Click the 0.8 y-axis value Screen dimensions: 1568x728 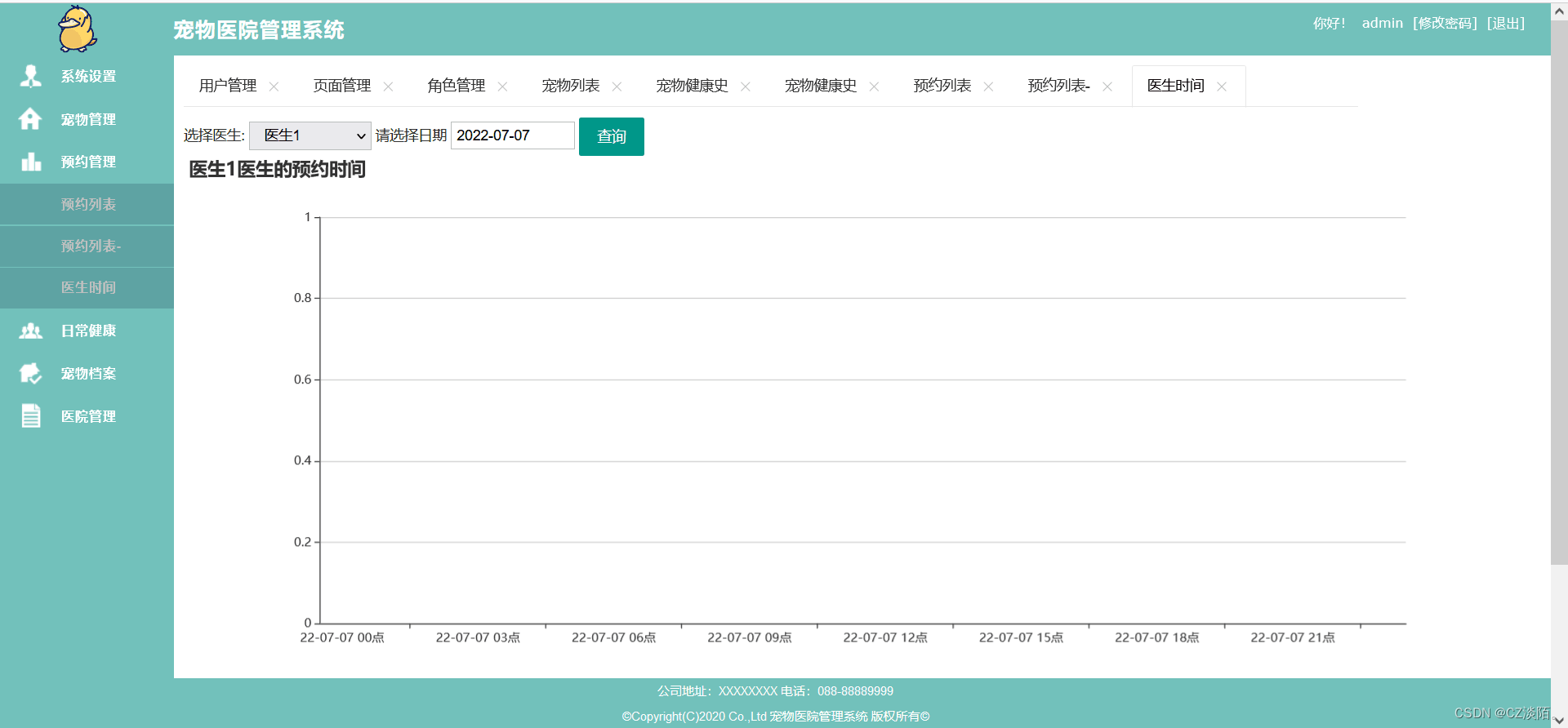303,298
